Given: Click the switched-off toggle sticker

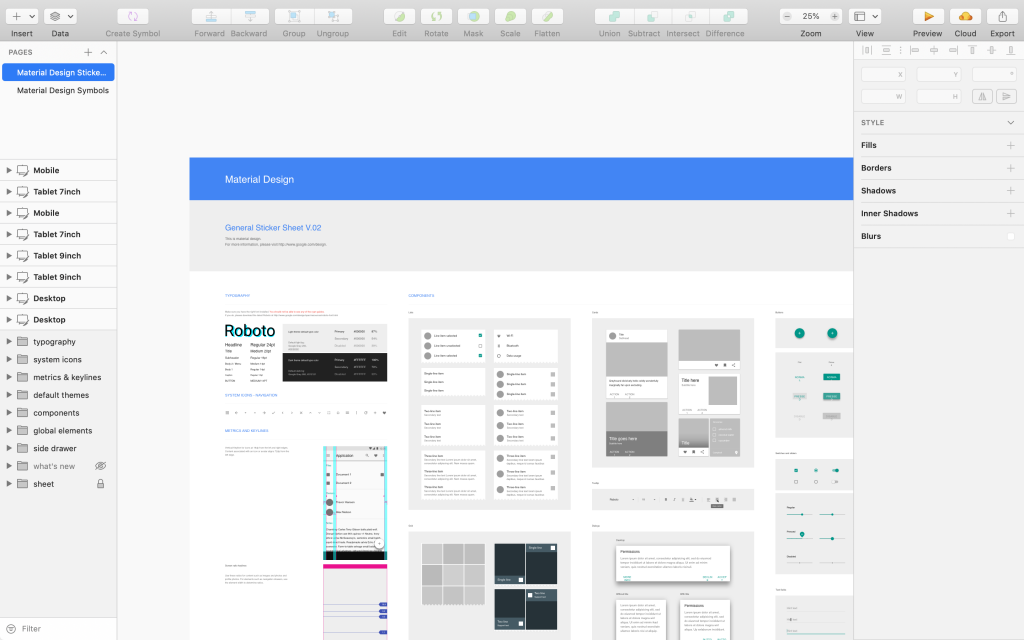Looking at the screenshot, I should tap(835, 482).
